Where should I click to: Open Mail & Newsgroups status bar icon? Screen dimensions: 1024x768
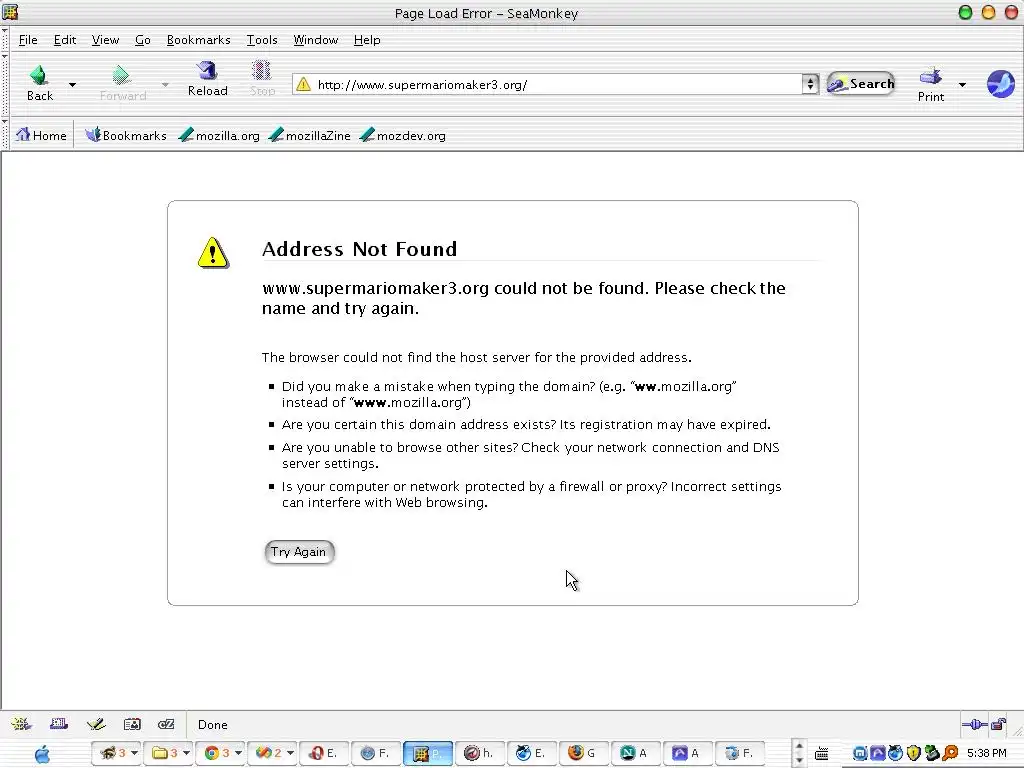click(59, 724)
